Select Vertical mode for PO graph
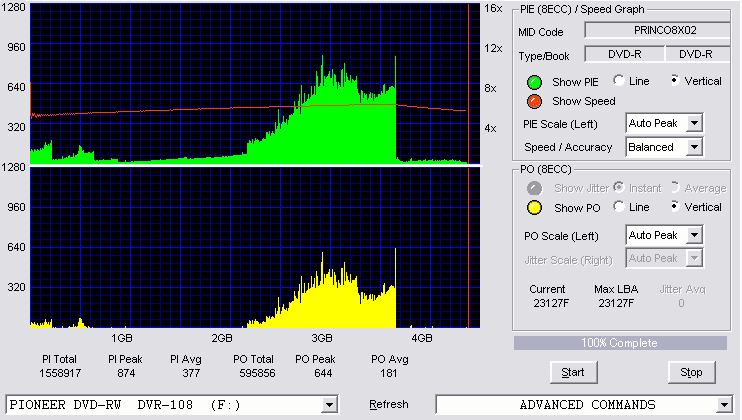 [x=675, y=206]
